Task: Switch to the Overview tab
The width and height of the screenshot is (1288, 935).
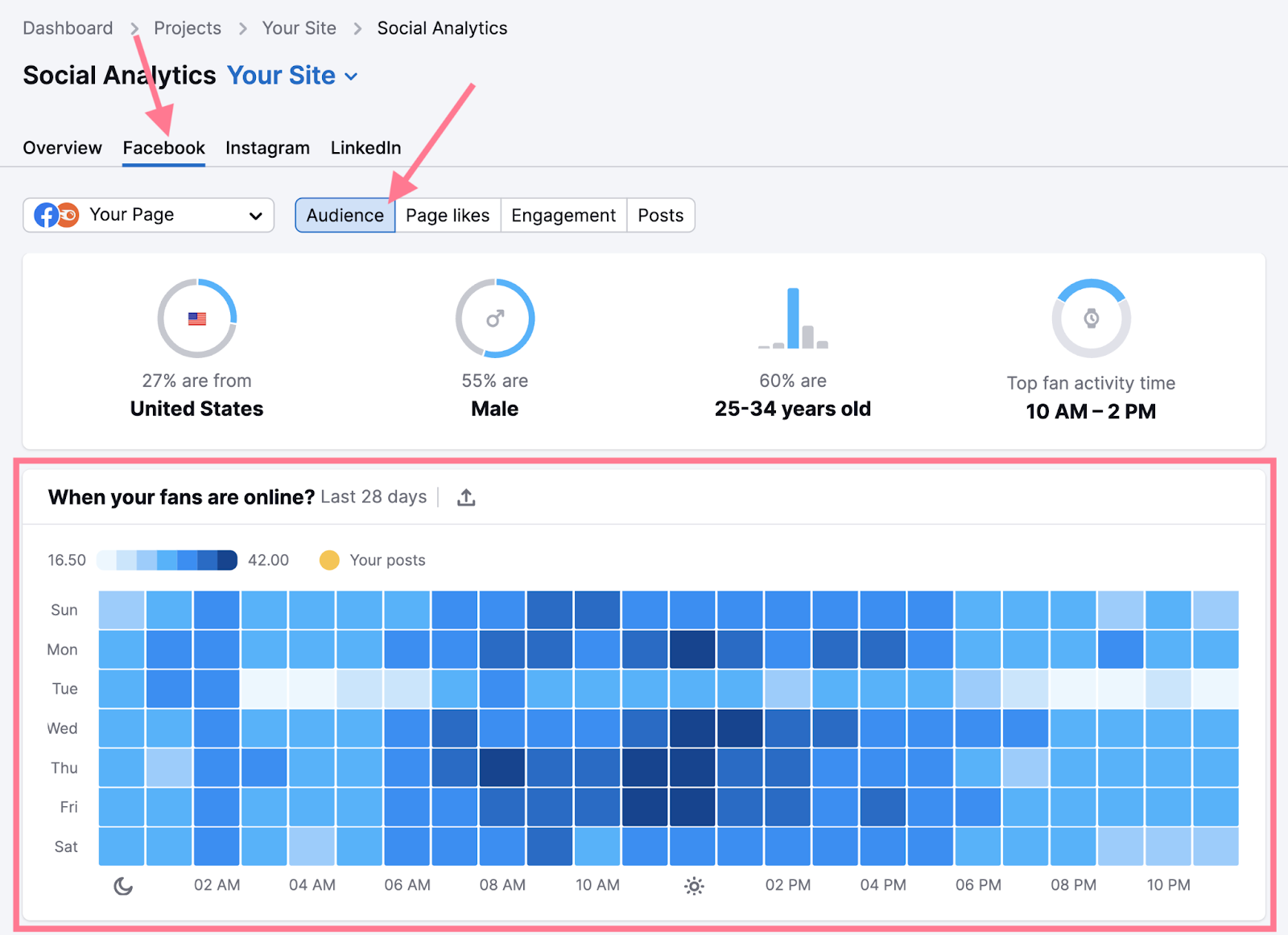Action: tap(63, 148)
